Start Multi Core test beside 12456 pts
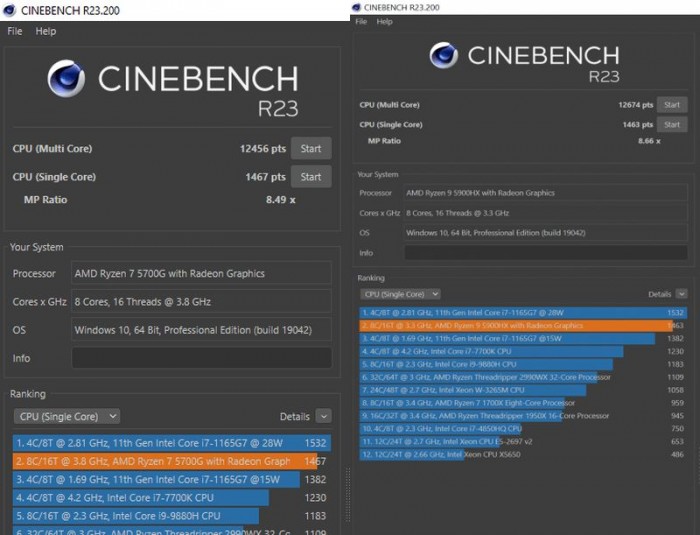This screenshot has width=700, height=535. (x=311, y=149)
